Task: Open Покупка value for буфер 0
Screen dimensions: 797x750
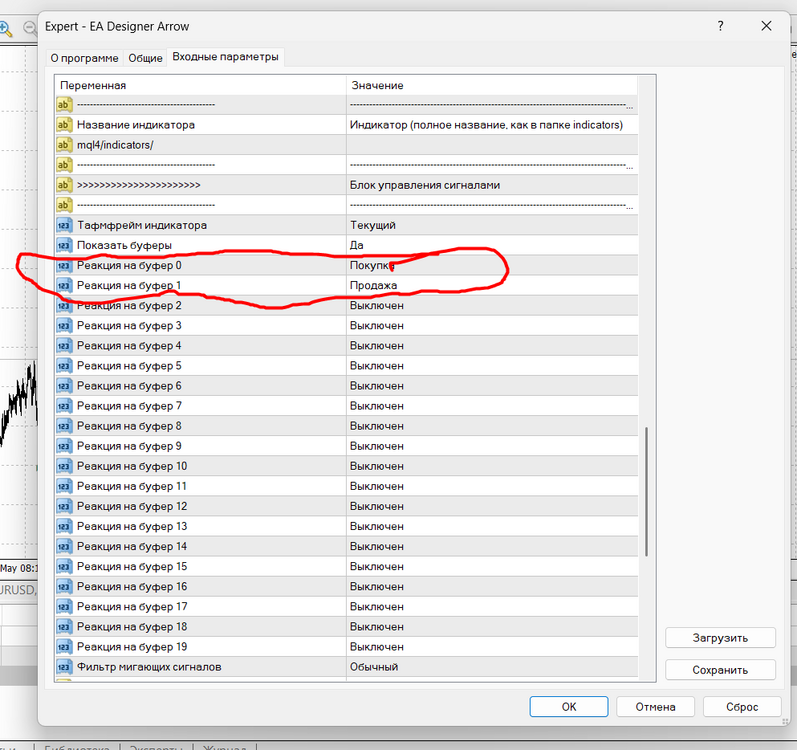Action: [x=492, y=265]
